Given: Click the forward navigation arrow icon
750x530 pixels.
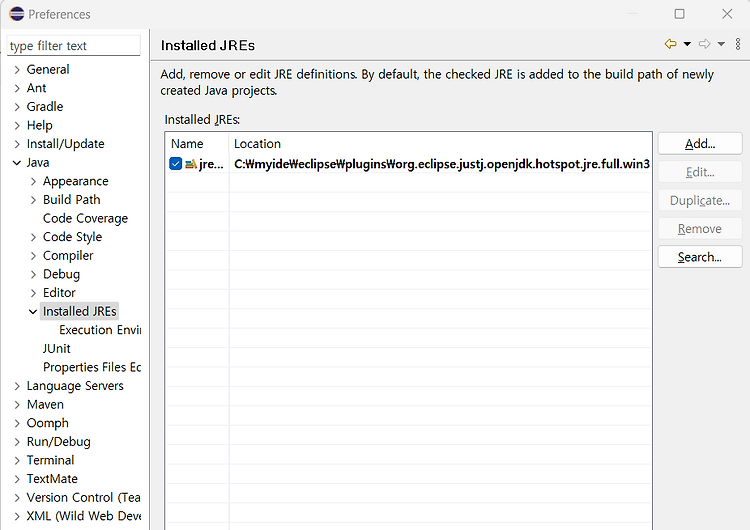Looking at the screenshot, I should coord(705,44).
